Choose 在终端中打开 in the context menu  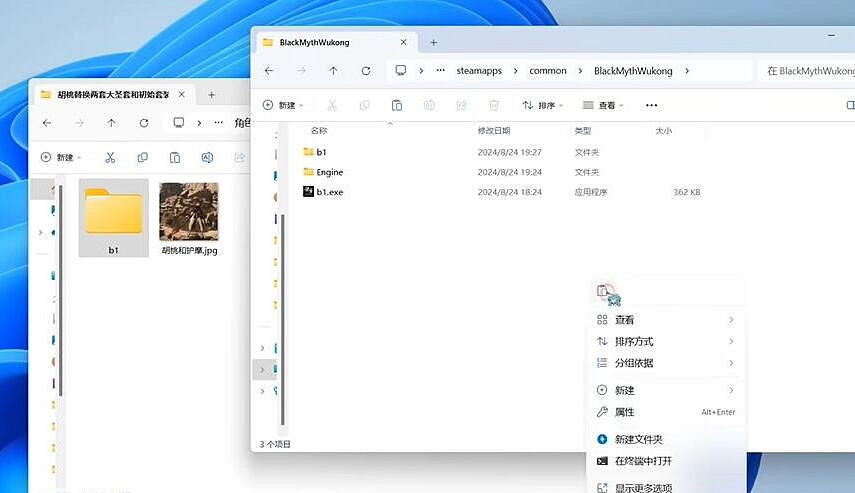pos(666,461)
